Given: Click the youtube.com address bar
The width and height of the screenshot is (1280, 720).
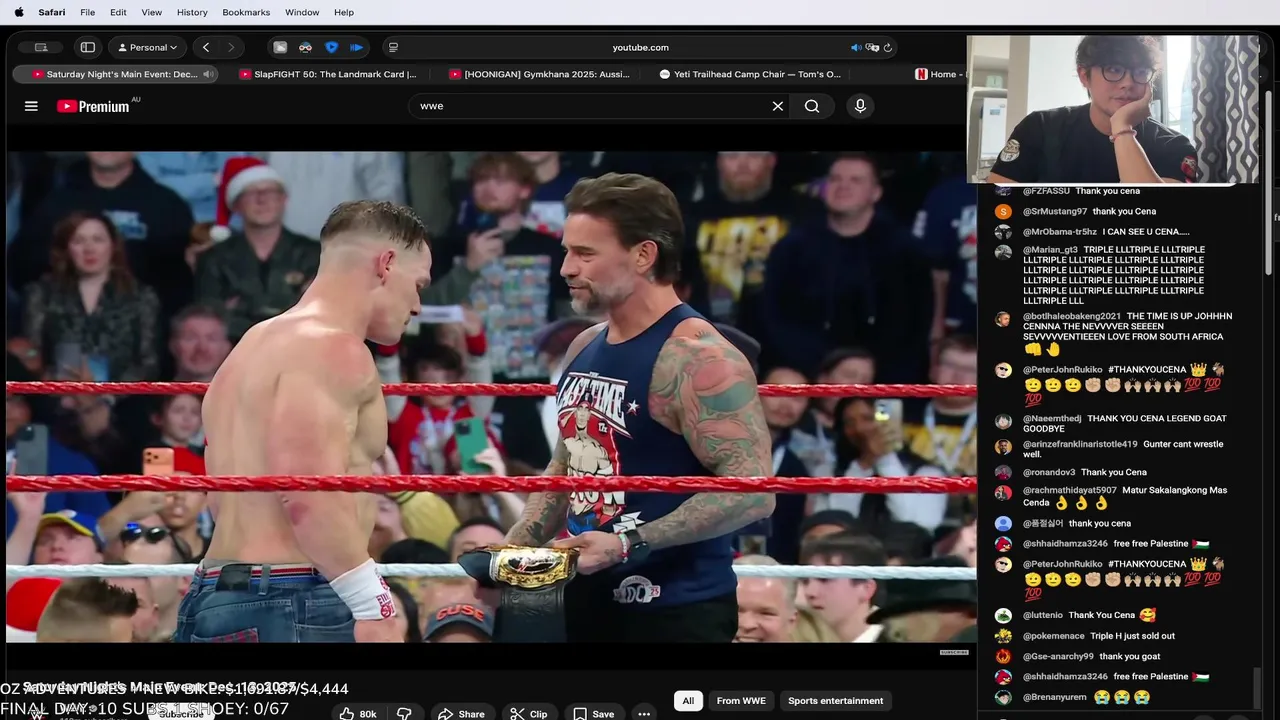Looking at the screenshot, I should (x=640, y=47).
